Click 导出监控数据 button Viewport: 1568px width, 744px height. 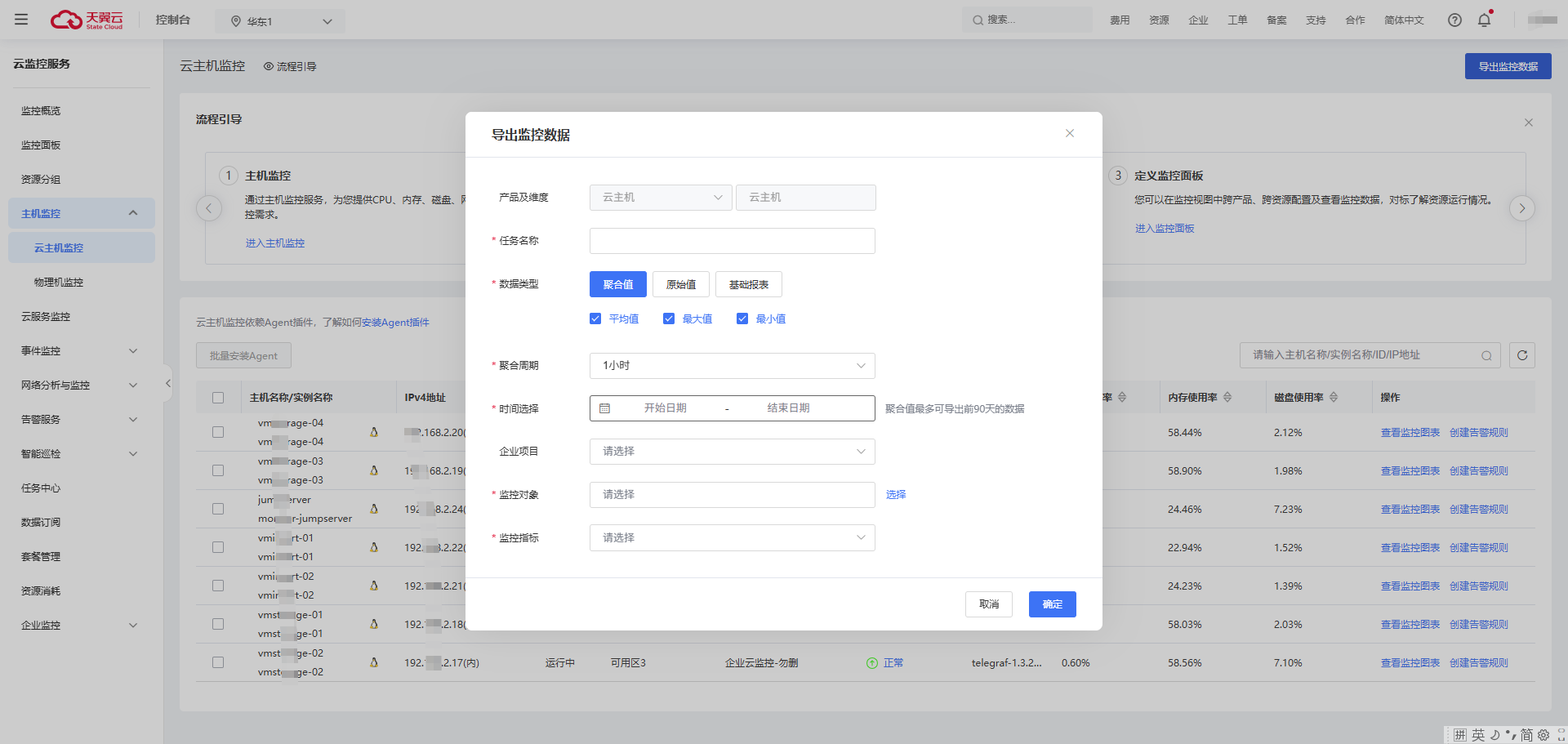tap(1508, 66)
